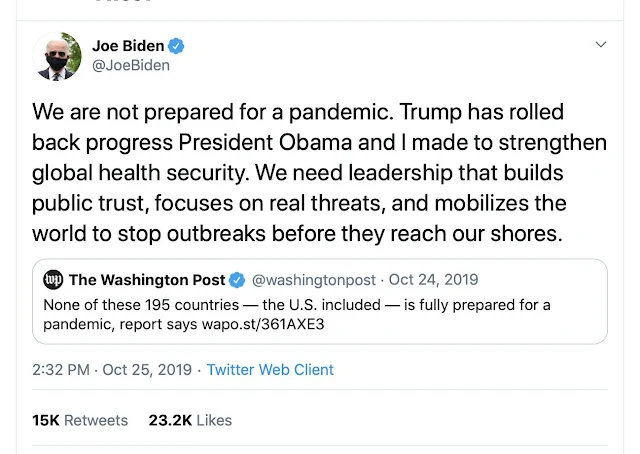
Task: View the 15K Retweets list
Action: tap(80, 421)
